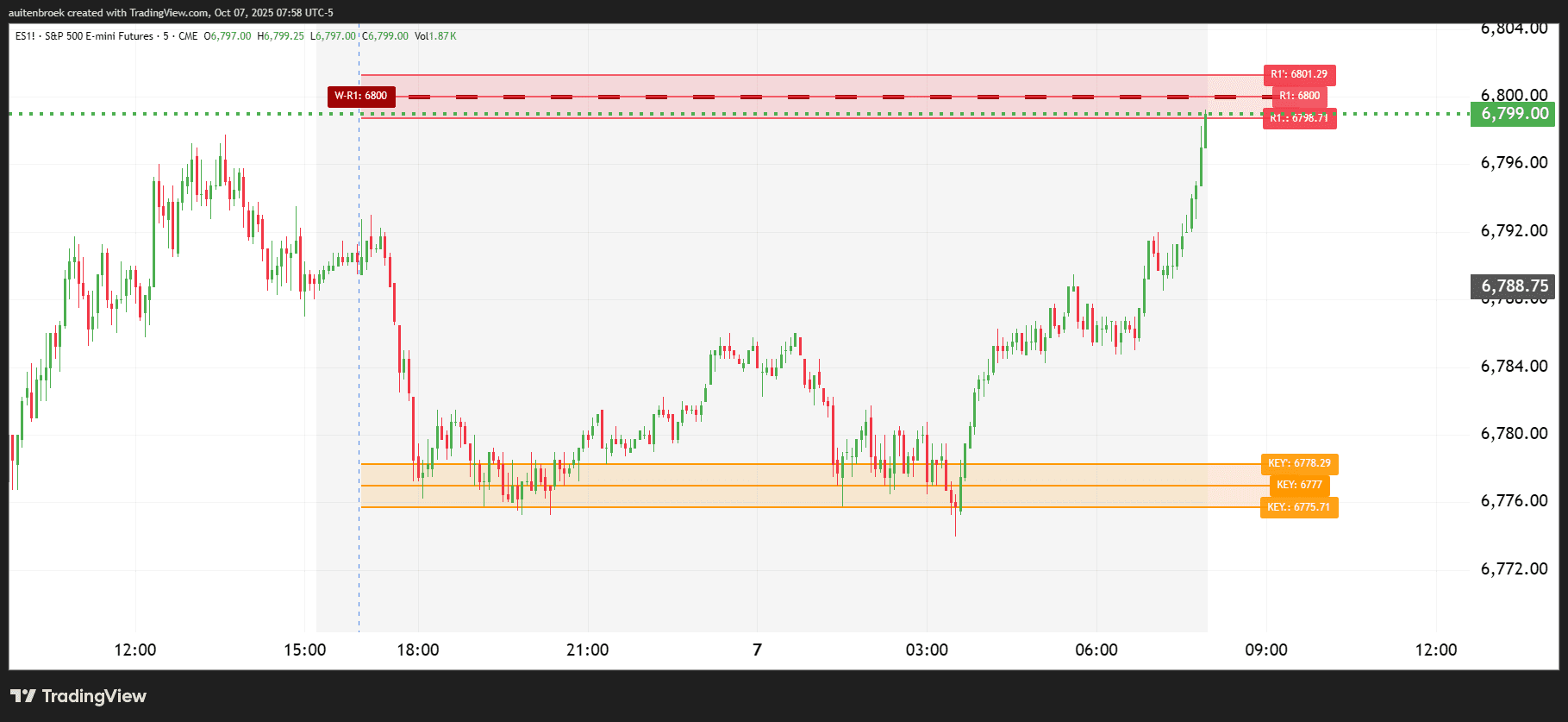Screen dimensions: 1568x722
Task: Click the TradingView wordmark text
Action: pos(94,696)
